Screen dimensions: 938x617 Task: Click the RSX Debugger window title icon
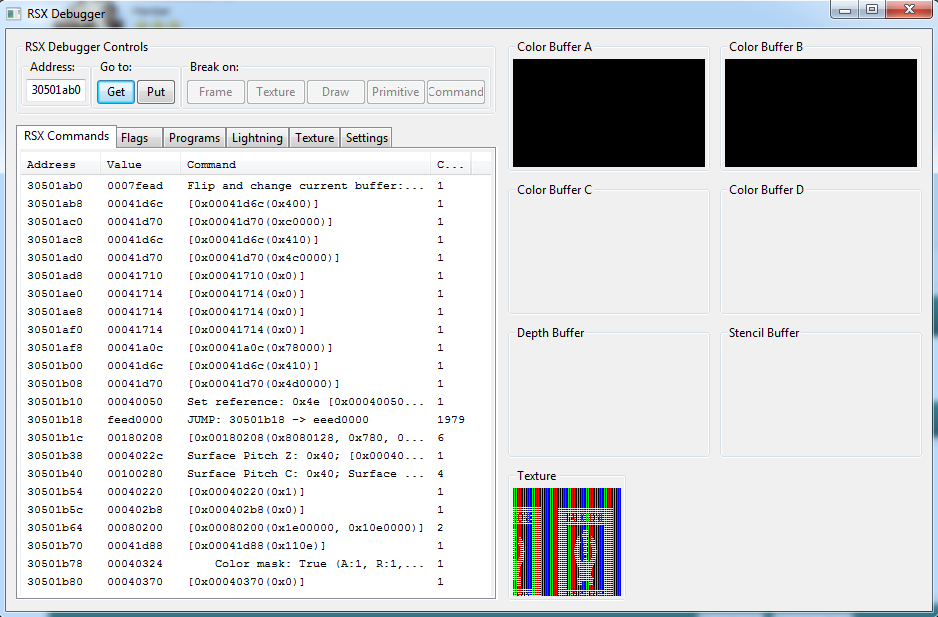13,13
